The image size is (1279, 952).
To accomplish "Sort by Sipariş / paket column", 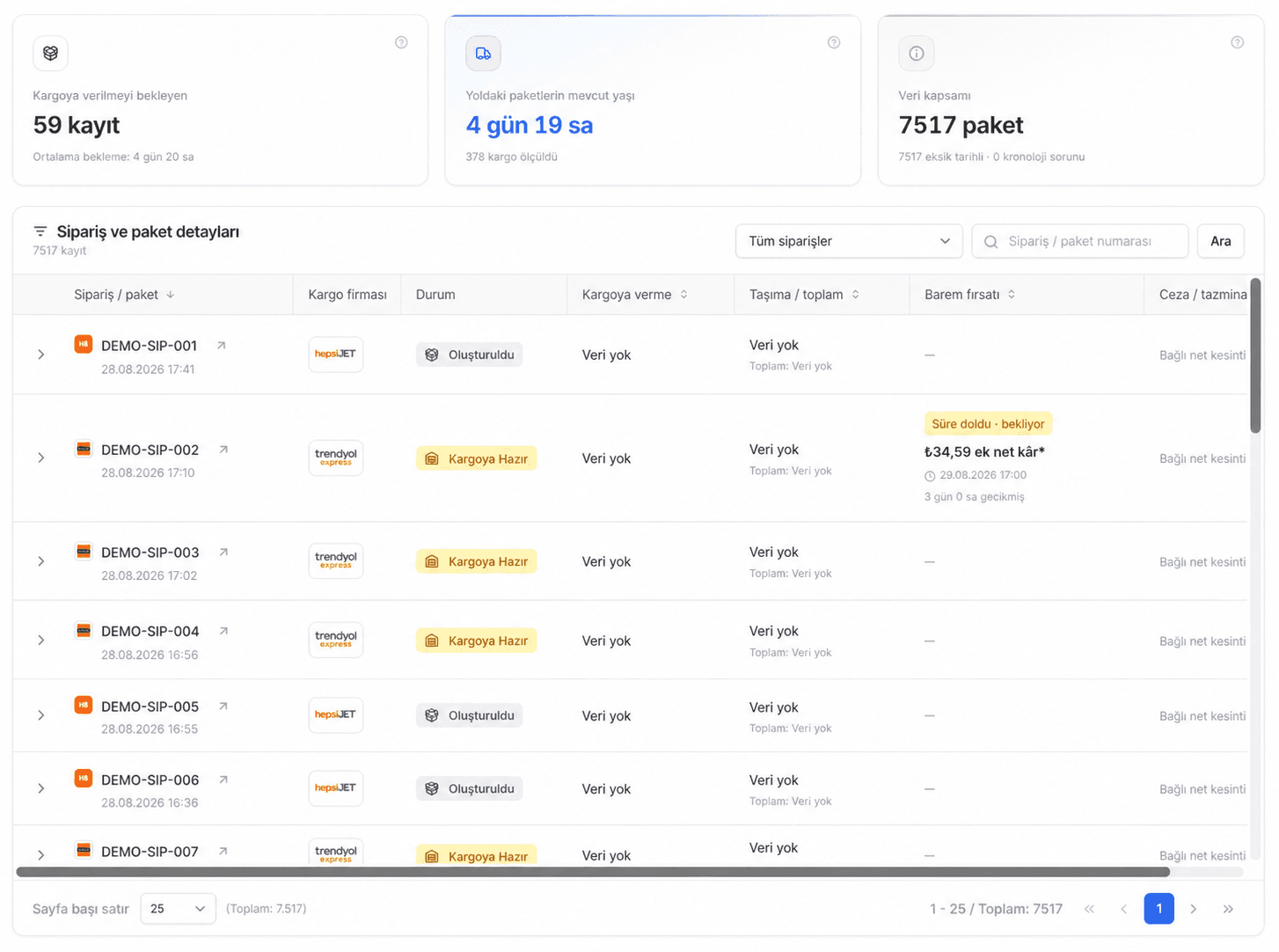I will pos(125,295).
